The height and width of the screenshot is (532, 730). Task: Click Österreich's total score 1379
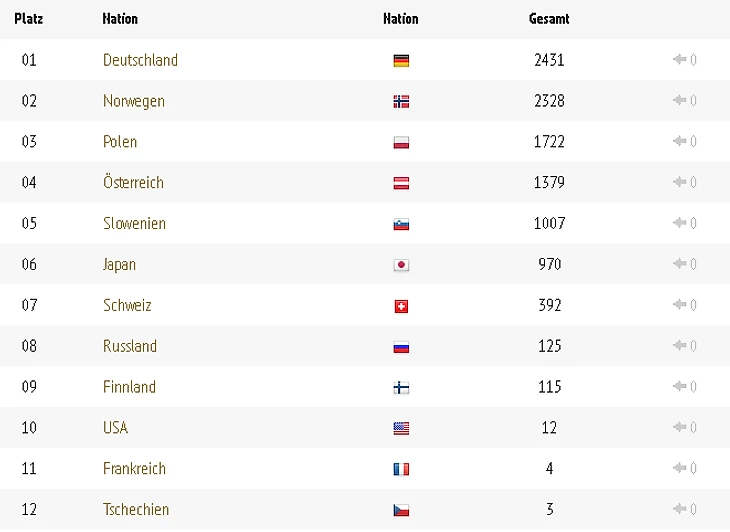pyautogui.click(x=549, y=182)
